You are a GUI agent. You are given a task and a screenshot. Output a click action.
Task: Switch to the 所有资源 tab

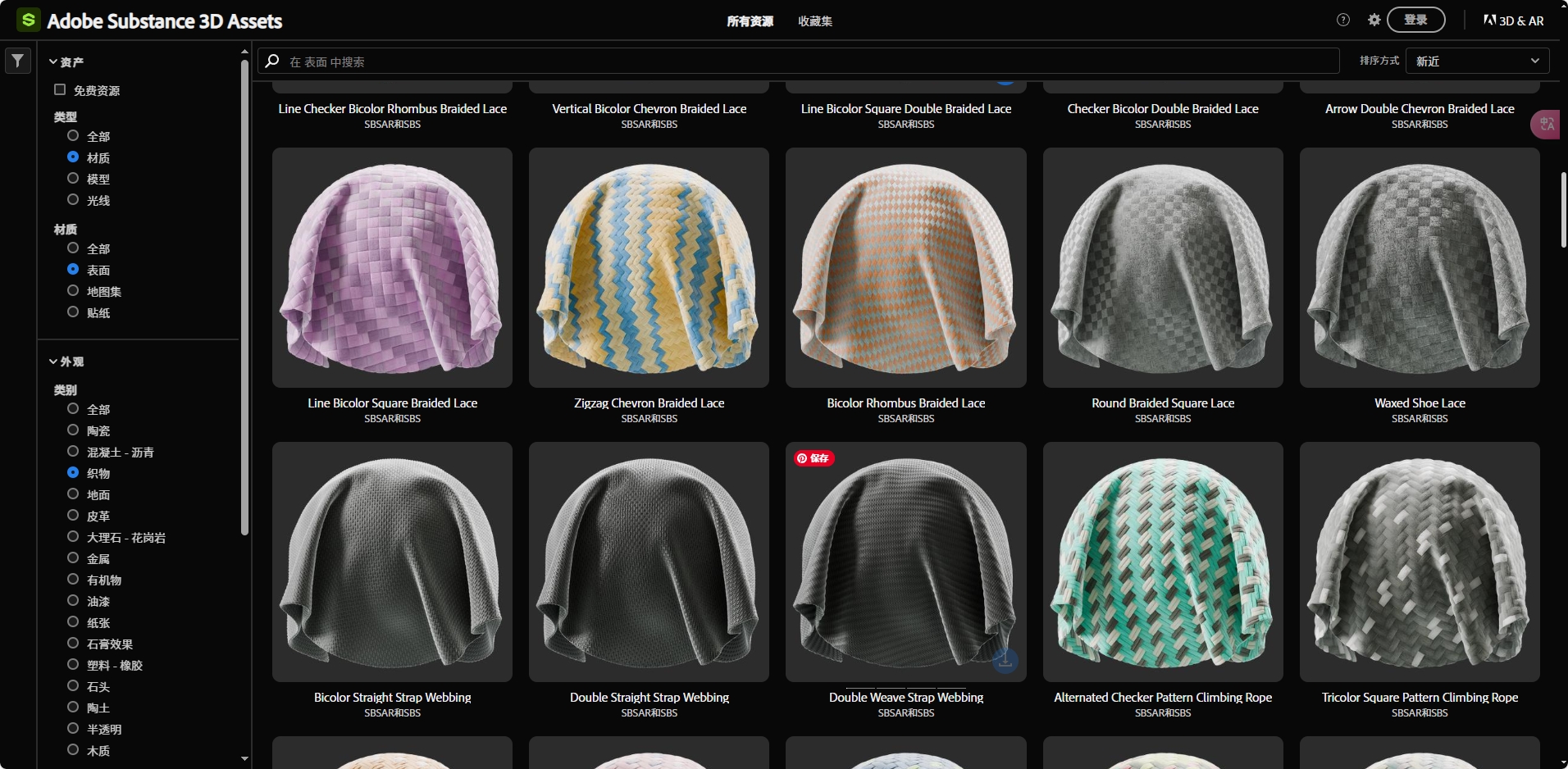pos(750,21)
